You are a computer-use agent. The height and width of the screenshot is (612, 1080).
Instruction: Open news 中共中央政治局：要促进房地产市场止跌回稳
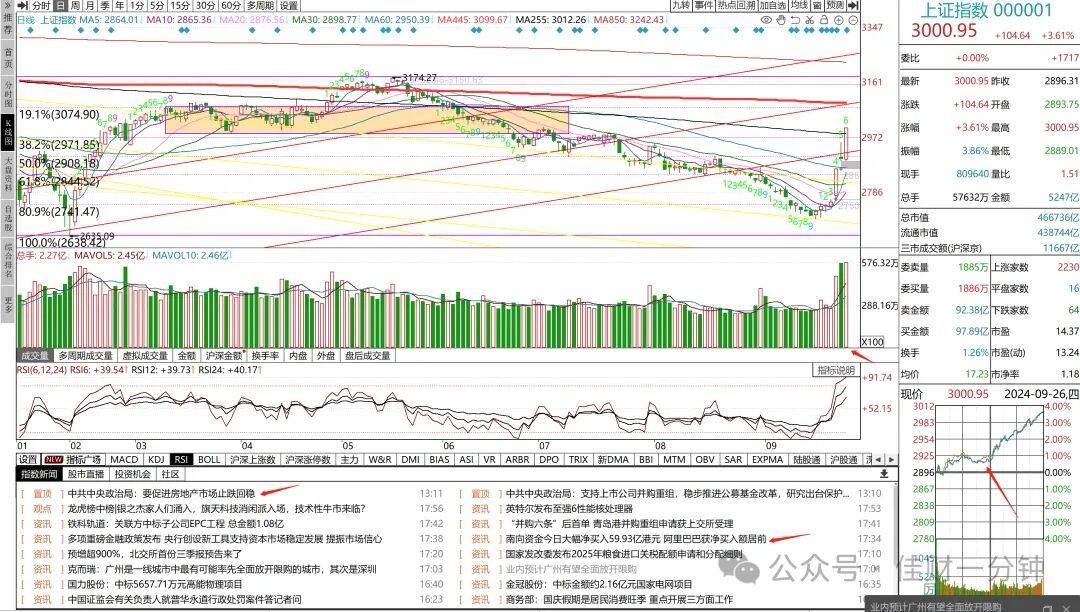161,494
